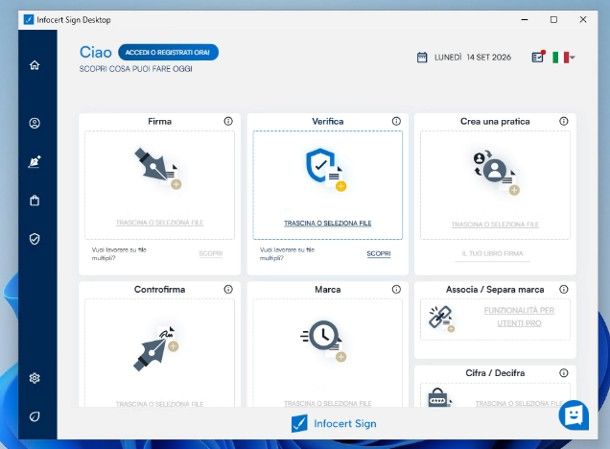Maximize the Infocert Sign Desktop window
The height and width of the screenshot is (449, 610).
(x=554, y=19)
